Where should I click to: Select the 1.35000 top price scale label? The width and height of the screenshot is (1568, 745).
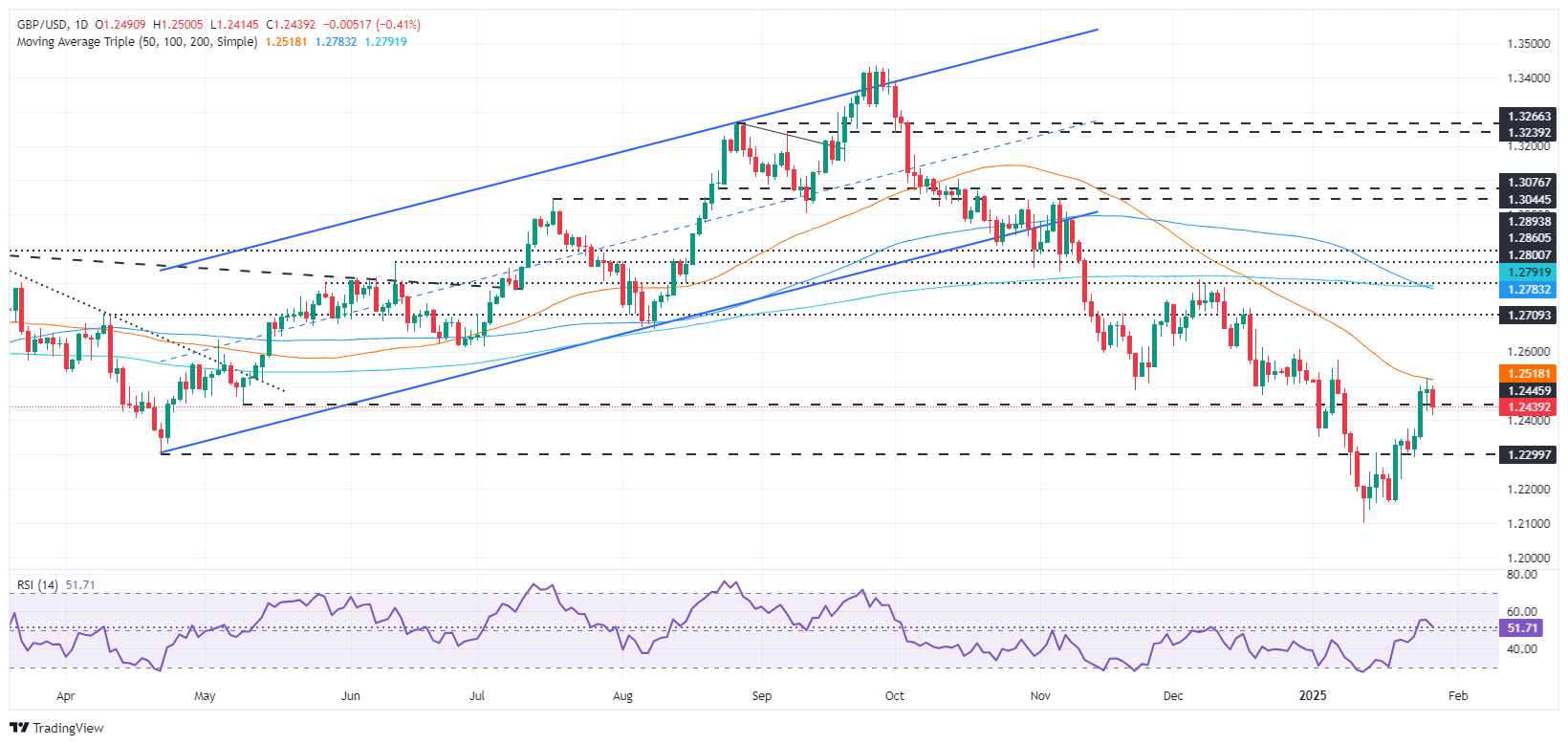[1528, 44]
